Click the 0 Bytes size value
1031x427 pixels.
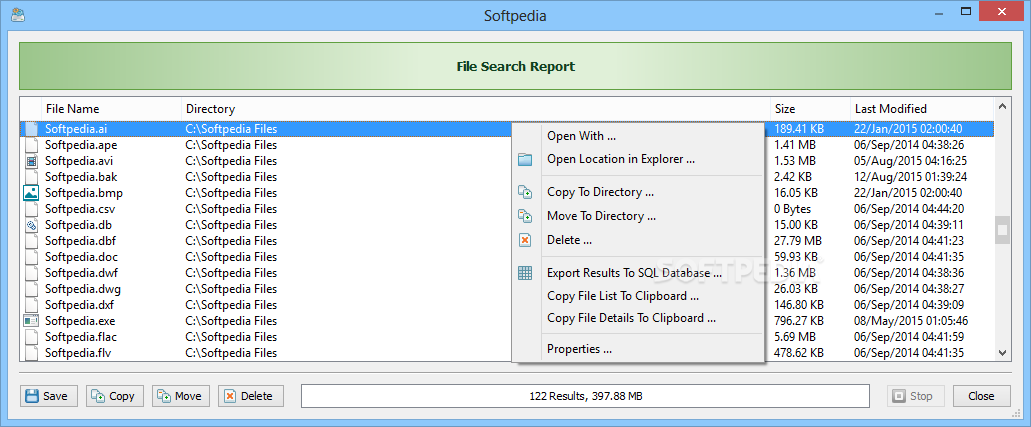coord(794,209)
